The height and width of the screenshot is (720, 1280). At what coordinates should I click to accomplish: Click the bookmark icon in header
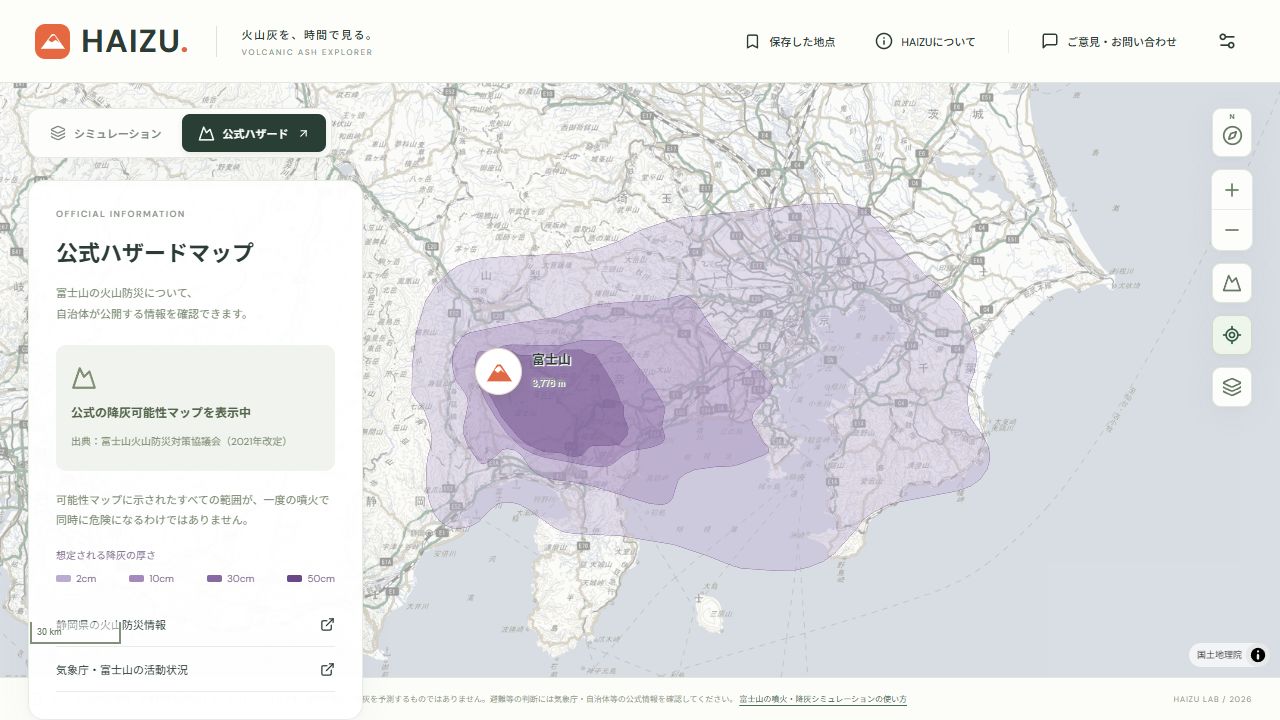753,41
